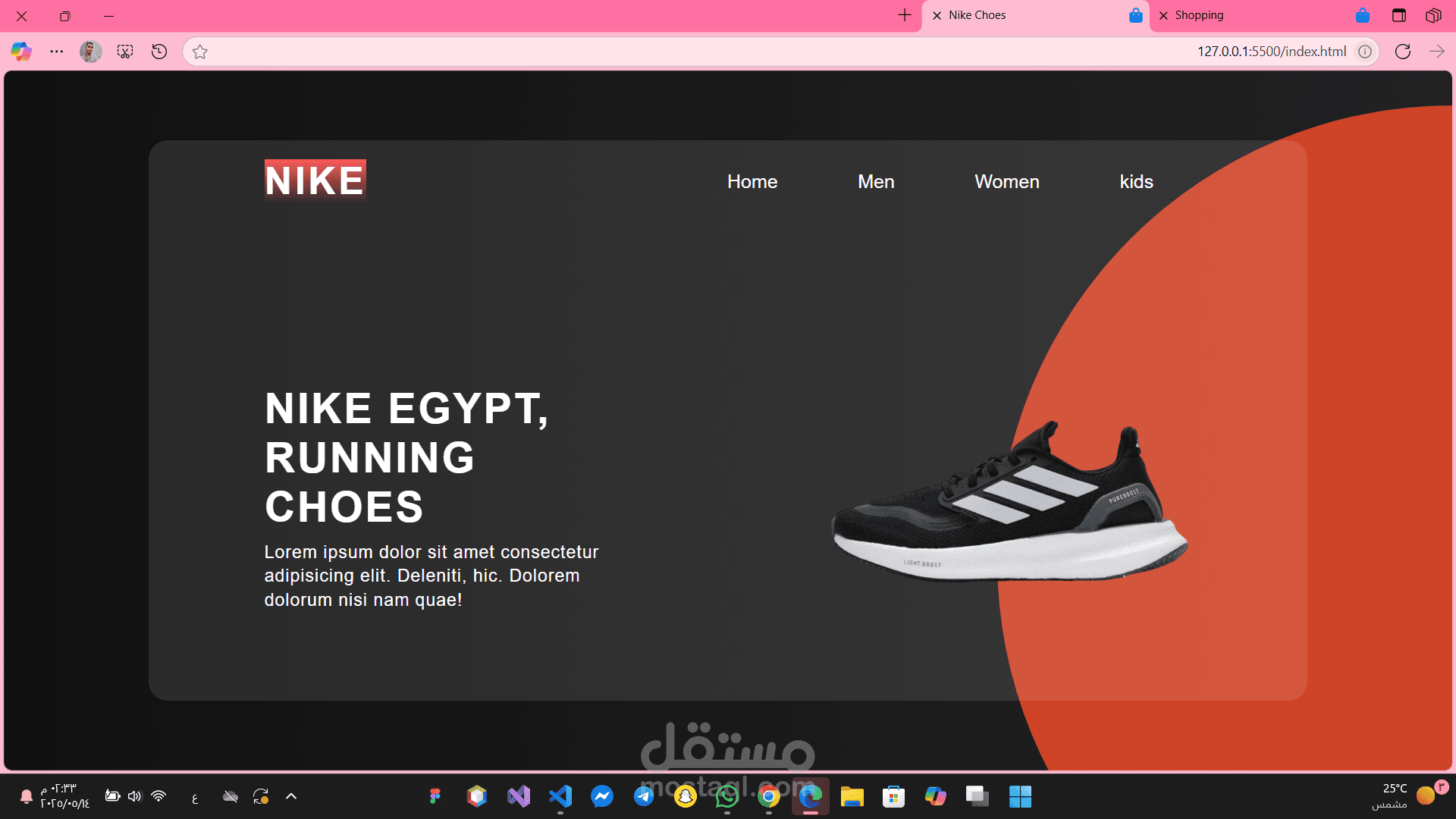This screenshot has height=819, width=1456.
Task: Open Figma from the taskbar
Action: [x=435, y=796]
